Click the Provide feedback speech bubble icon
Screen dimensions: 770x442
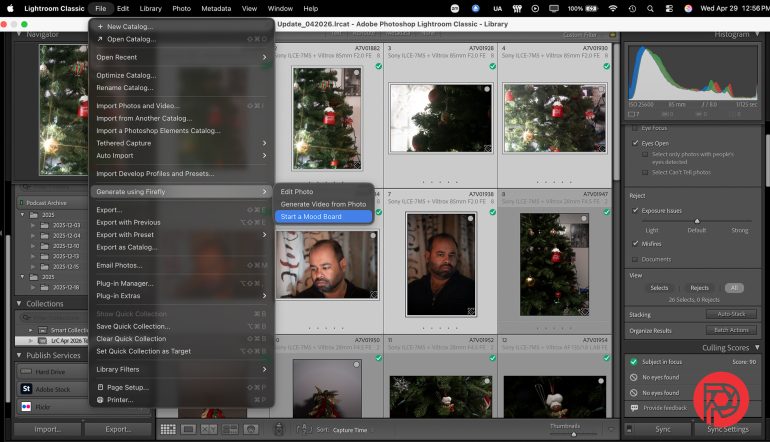click(x=634, y=408)
